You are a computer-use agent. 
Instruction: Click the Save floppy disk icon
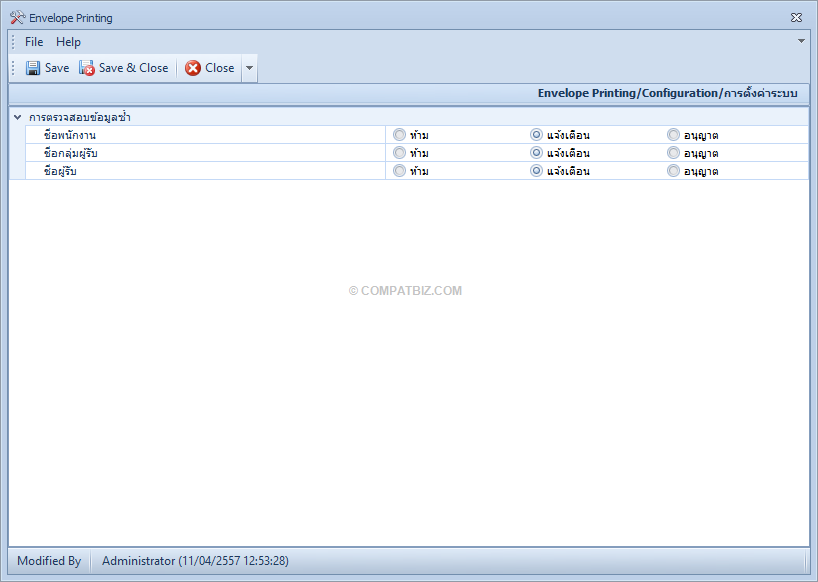coord(33,68)
